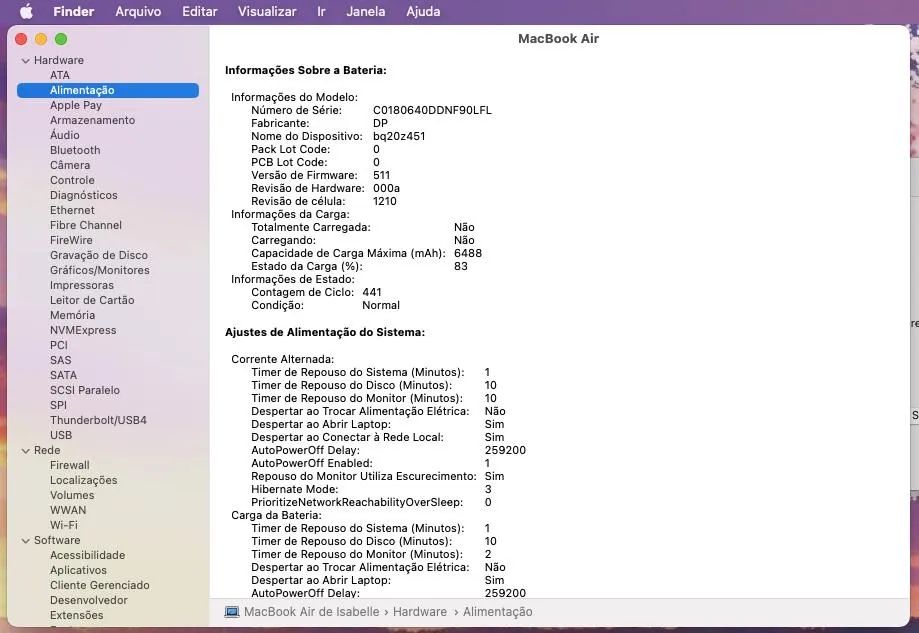The height and width of the screenshot is (633, 919).
Task: Open the Visualizar menu
Action: 265,11
